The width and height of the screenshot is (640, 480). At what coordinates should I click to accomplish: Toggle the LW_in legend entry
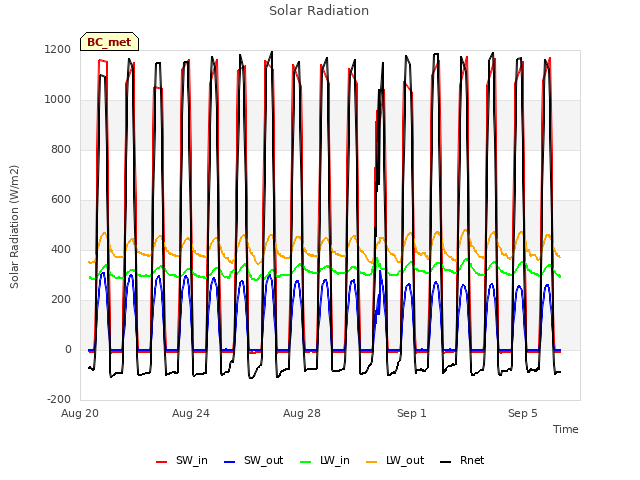point(325,461)
